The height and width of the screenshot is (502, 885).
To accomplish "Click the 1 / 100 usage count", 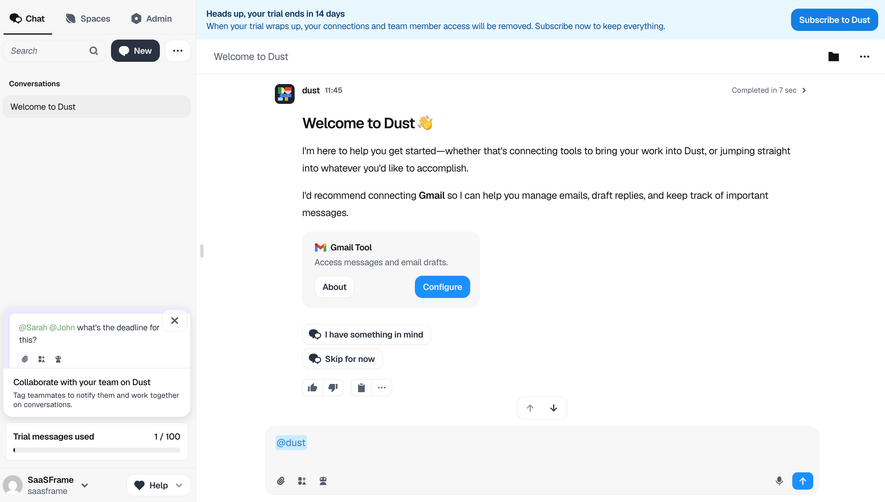I will (167, 436).
